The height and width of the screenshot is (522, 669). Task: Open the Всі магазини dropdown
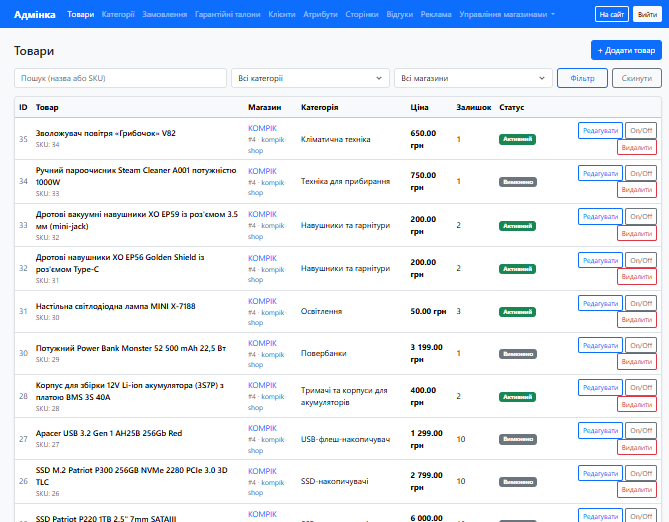click(x=473, y=78)
